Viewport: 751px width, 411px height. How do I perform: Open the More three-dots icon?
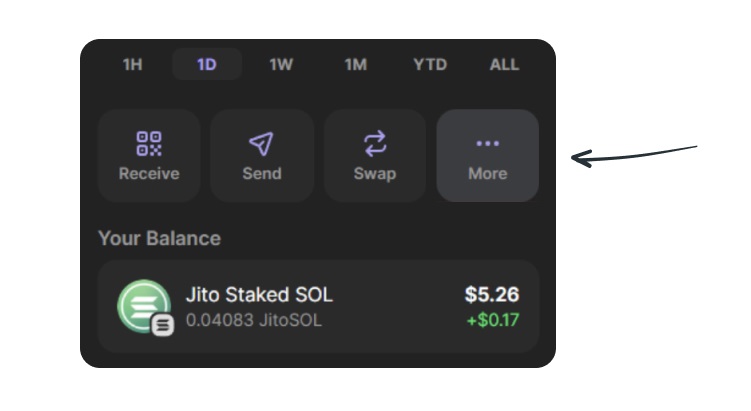[488, 143]
